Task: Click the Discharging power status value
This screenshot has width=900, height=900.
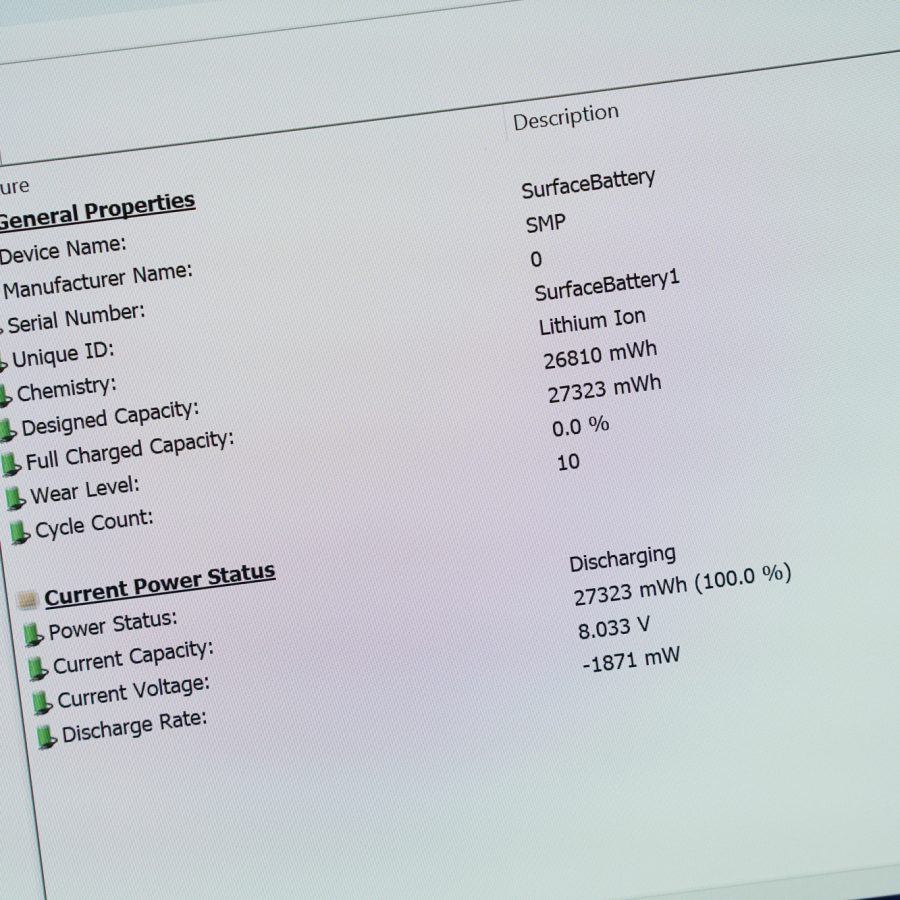Action: (623, 558)
